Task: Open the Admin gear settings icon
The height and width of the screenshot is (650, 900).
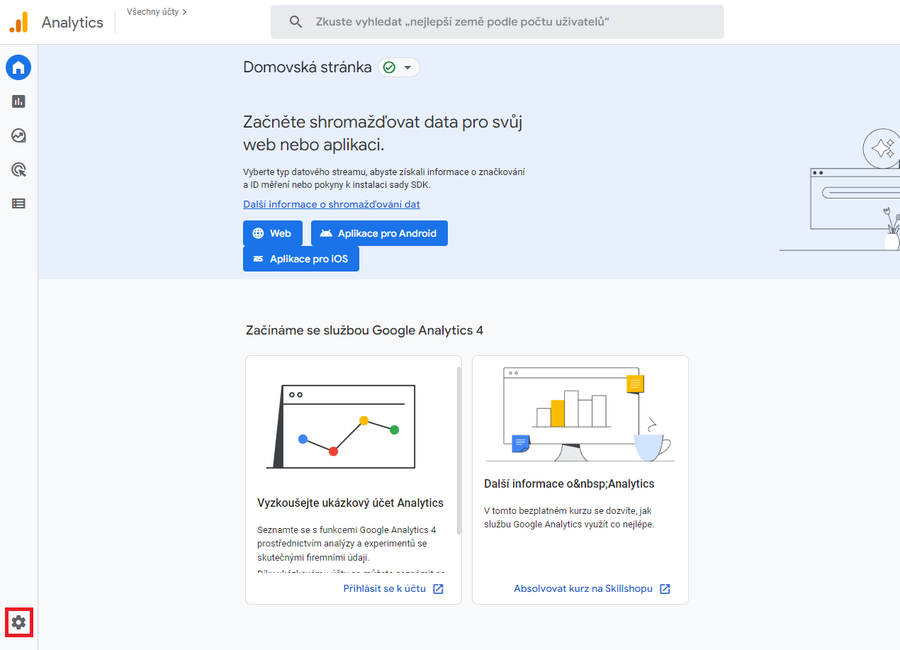Action: 18,622
